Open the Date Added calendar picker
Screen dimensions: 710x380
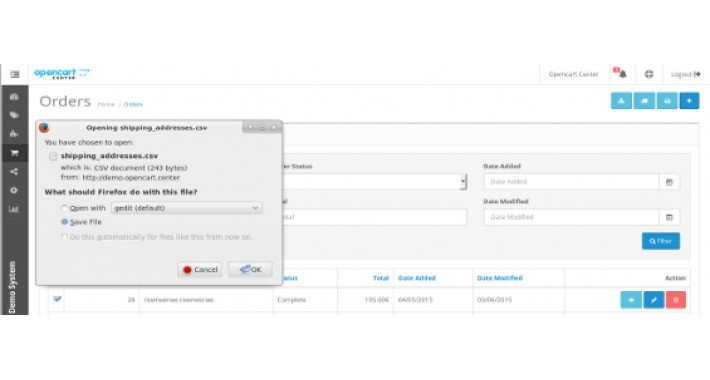point(669,182)
